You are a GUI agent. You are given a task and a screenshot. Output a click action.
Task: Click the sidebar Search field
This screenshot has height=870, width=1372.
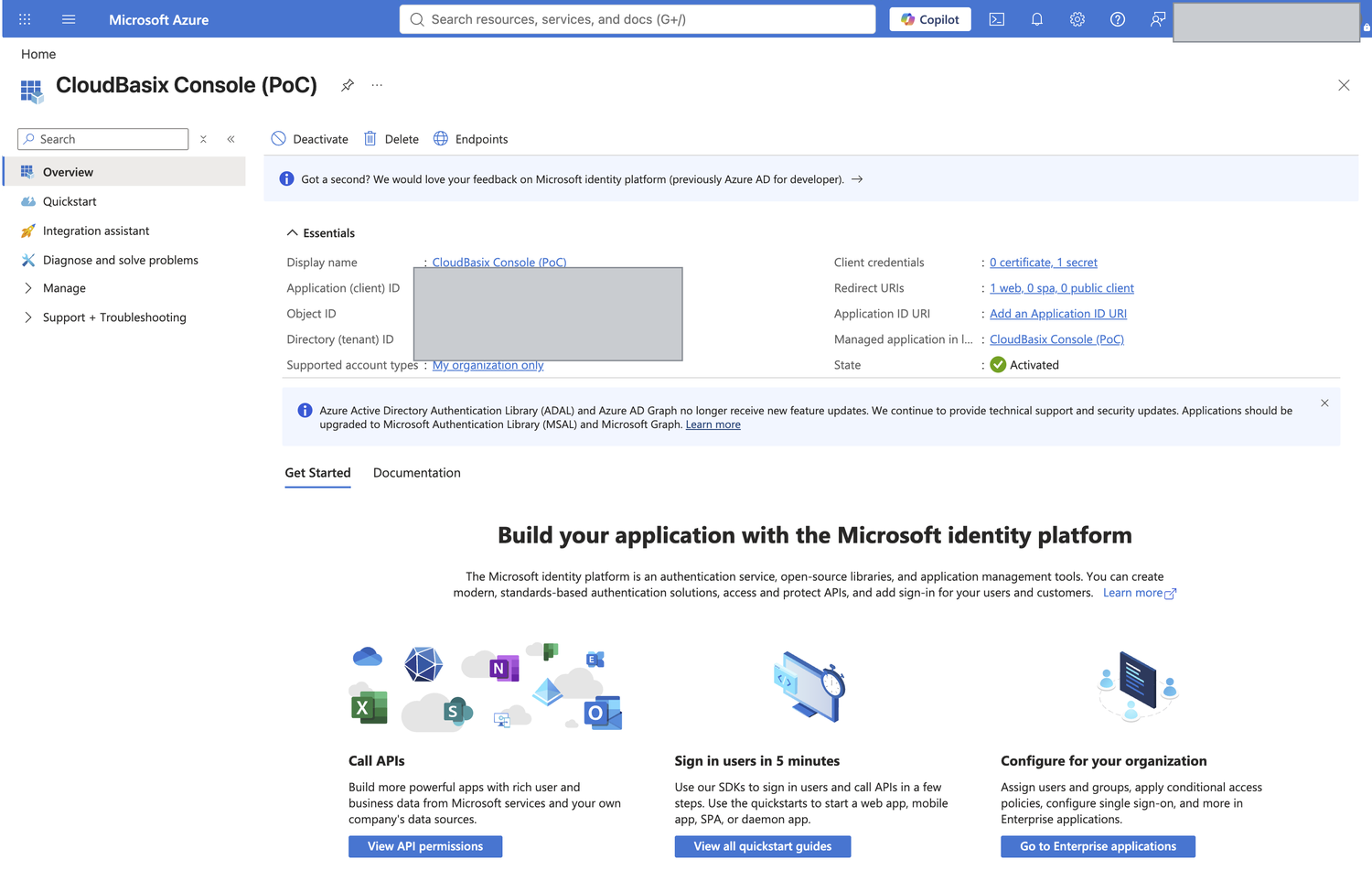[x=103, y=139]
